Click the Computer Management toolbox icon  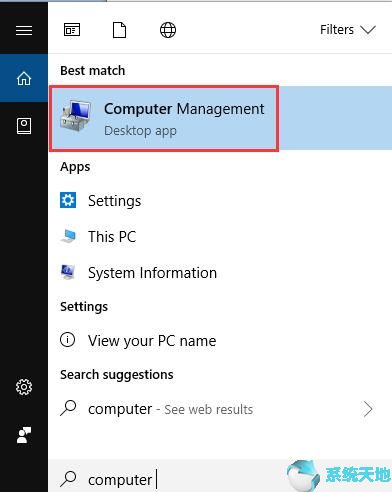click(76, 116)
